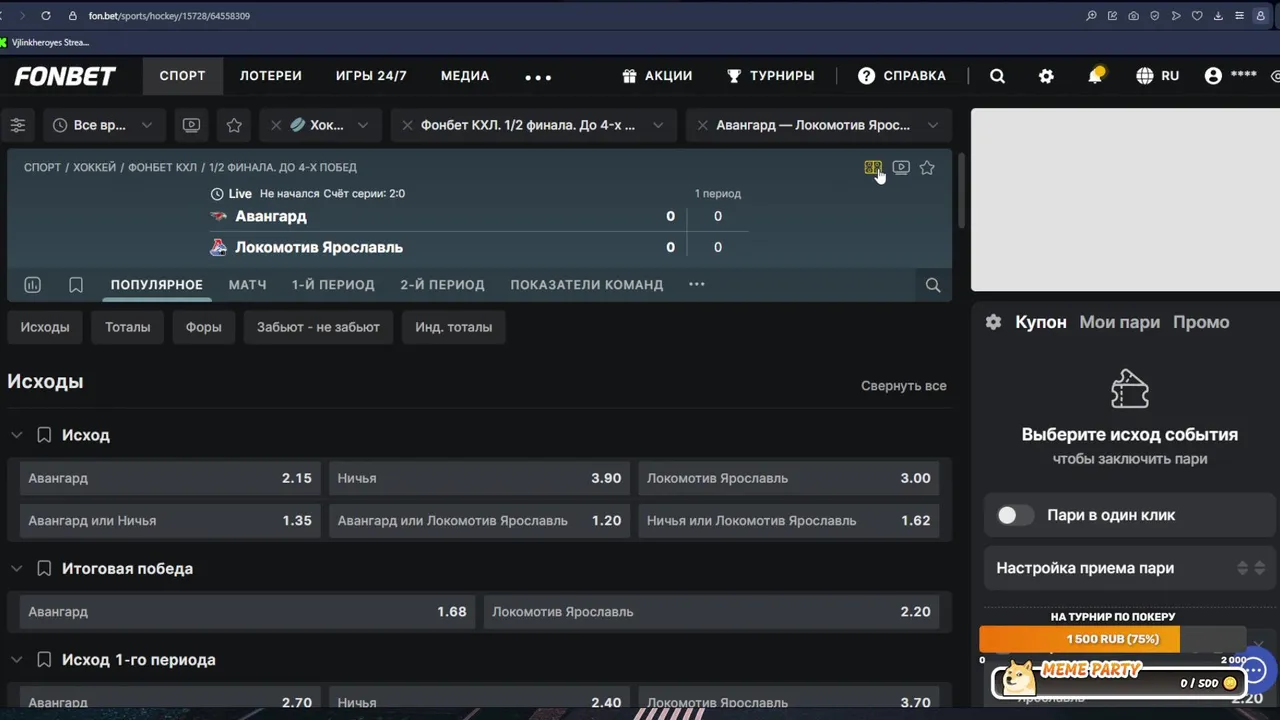
Task: Show more market tabs (three dots)
Action: point(697,284)
